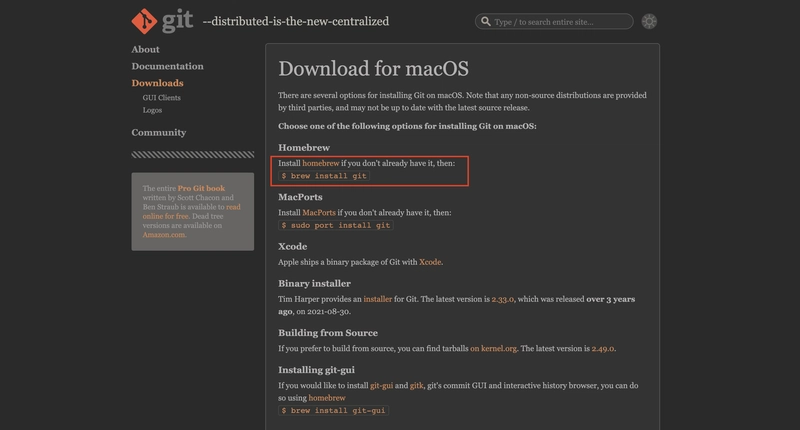Select the Downloads sidebar item
800x430 pixels.
pos(157,83)
